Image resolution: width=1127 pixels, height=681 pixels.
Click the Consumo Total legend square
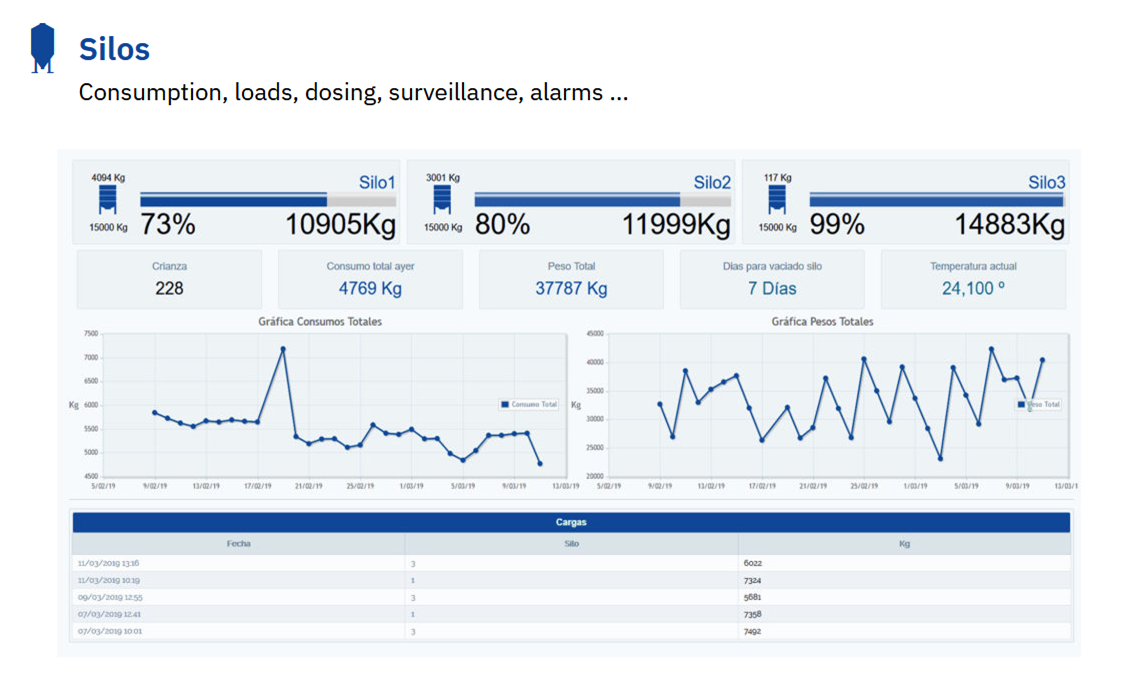[x=505, y=404]
